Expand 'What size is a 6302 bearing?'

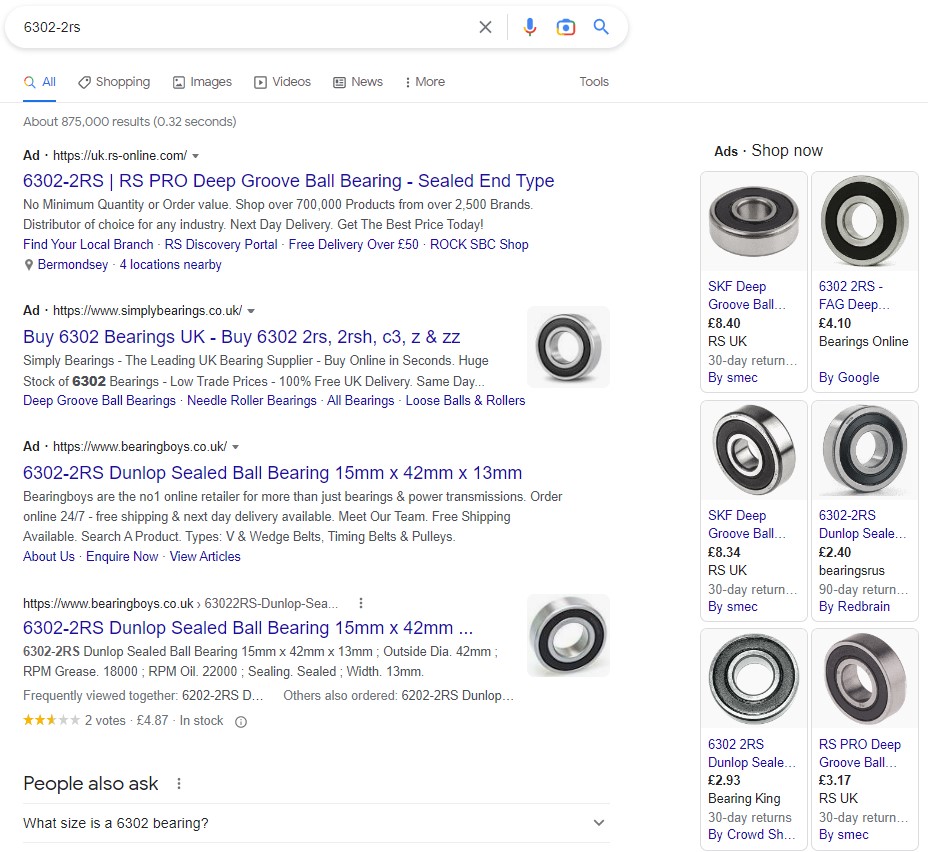(x=599, y=823)
